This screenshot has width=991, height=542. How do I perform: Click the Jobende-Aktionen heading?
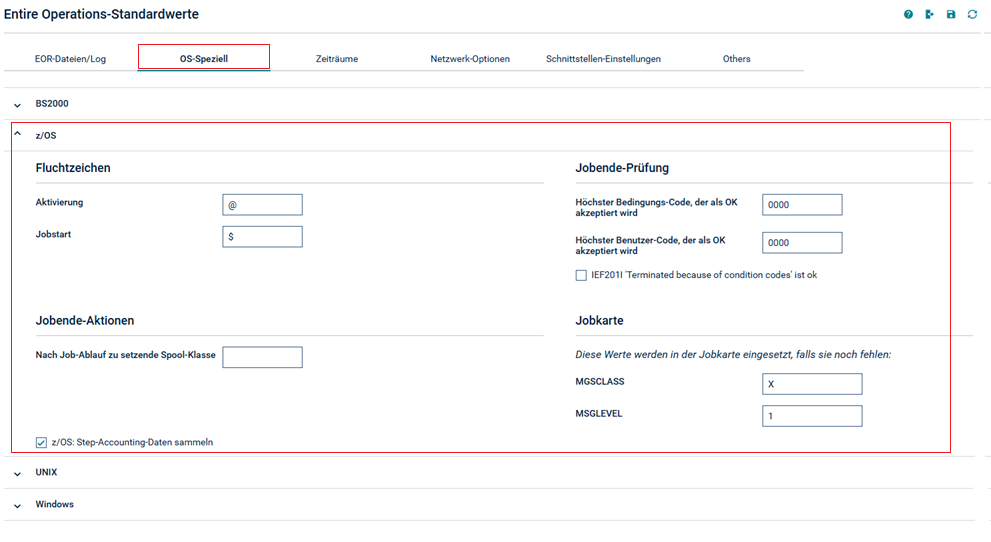point(85,320)
